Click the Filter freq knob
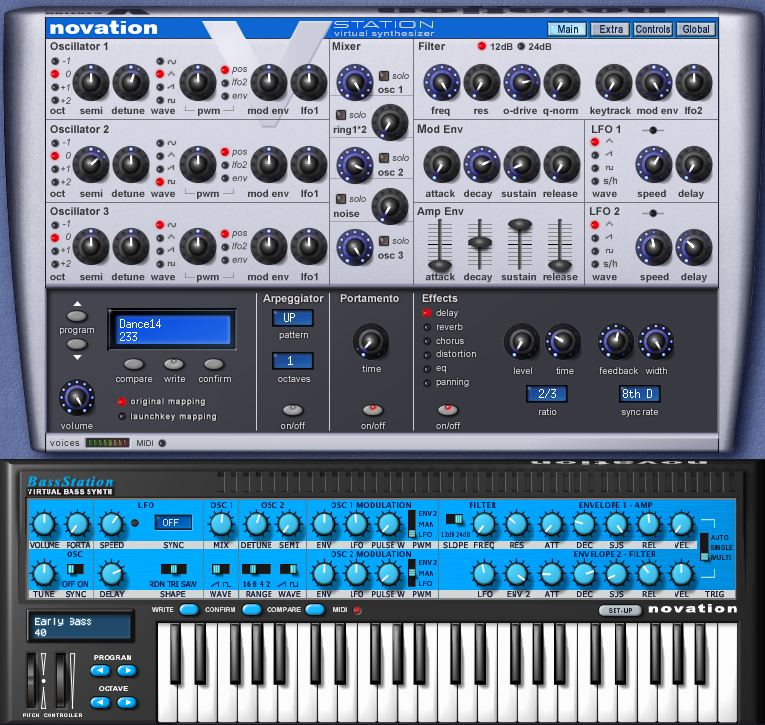 coord(441,82)
